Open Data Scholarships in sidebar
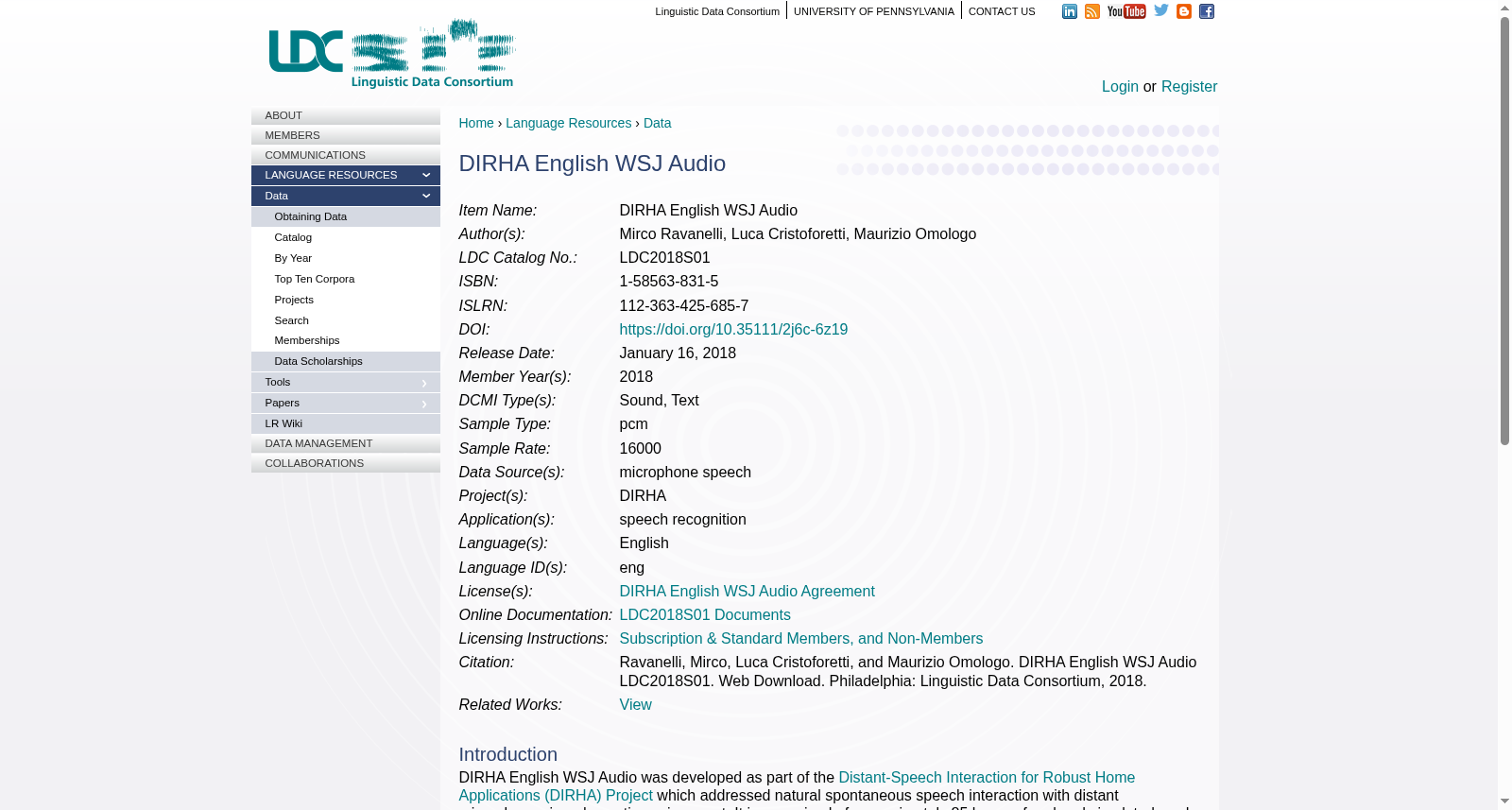 [x=346, y=361]
